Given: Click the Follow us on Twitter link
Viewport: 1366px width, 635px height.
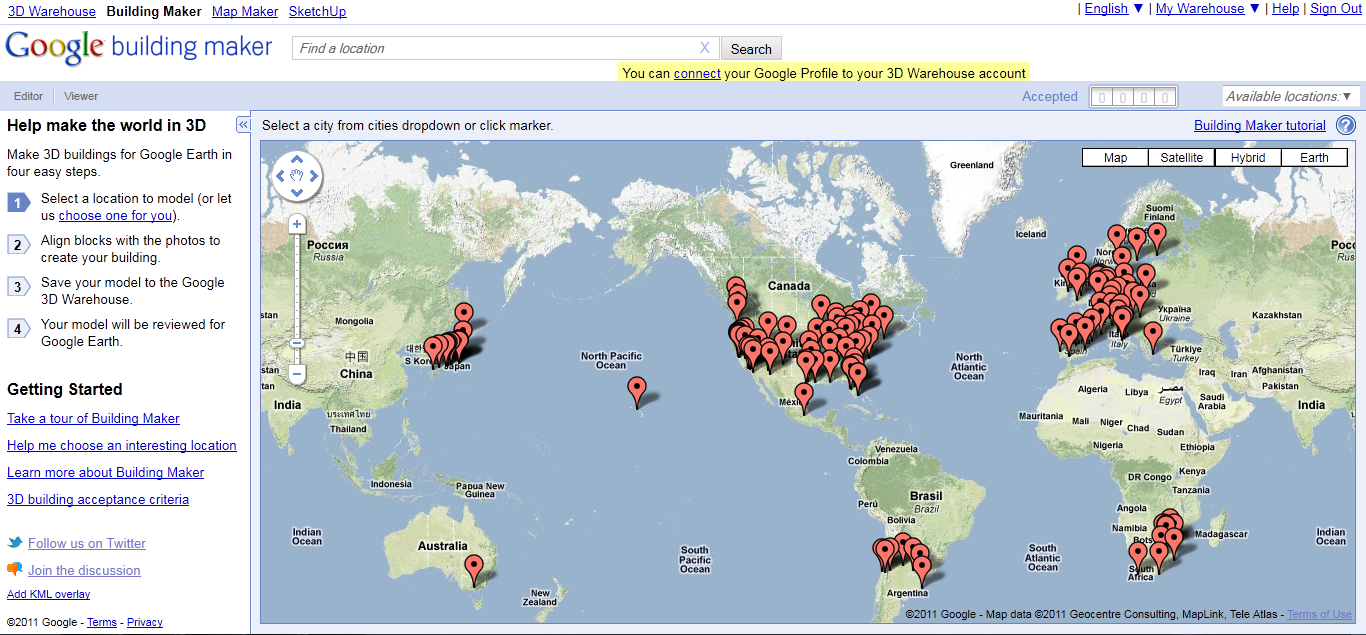Looking at the screenshot, I should click(x=87, y=543).
